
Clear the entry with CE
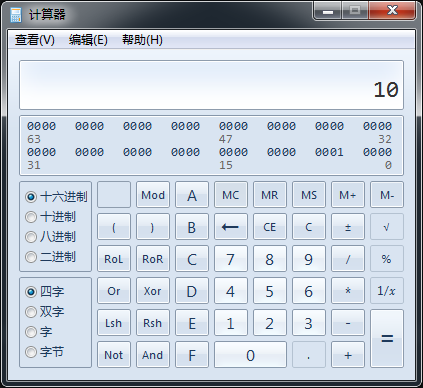[x=270, y=227]
